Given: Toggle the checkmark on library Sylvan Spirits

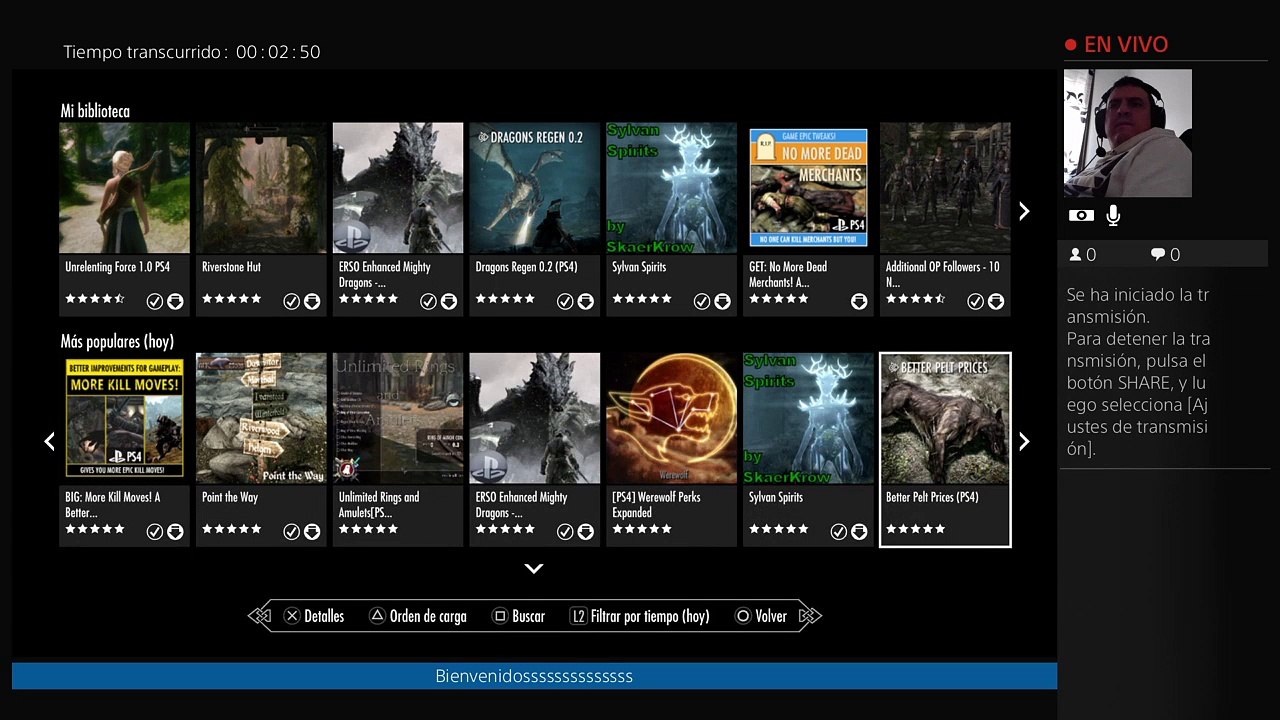Looking at the screenshot, I should (x=702, y=301).
